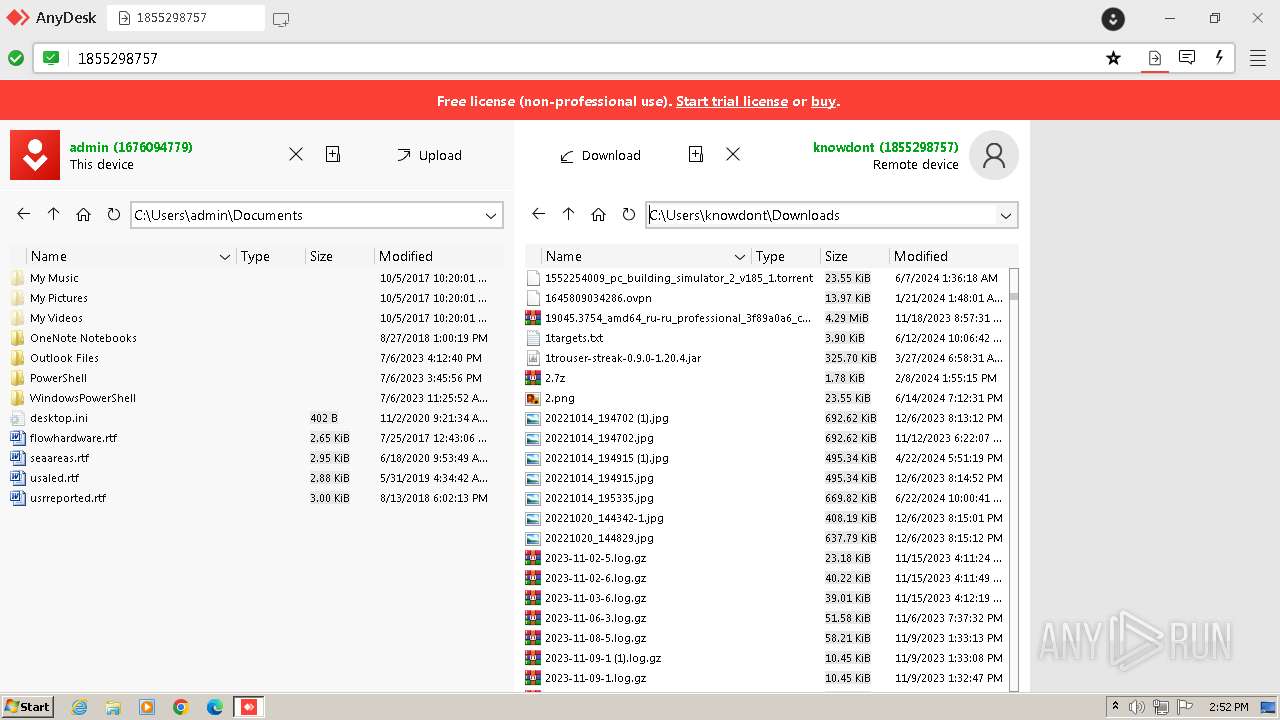Open the chat icon in toolbar
Viewport: 1280px width, 720px height.
click(1187, 58)
